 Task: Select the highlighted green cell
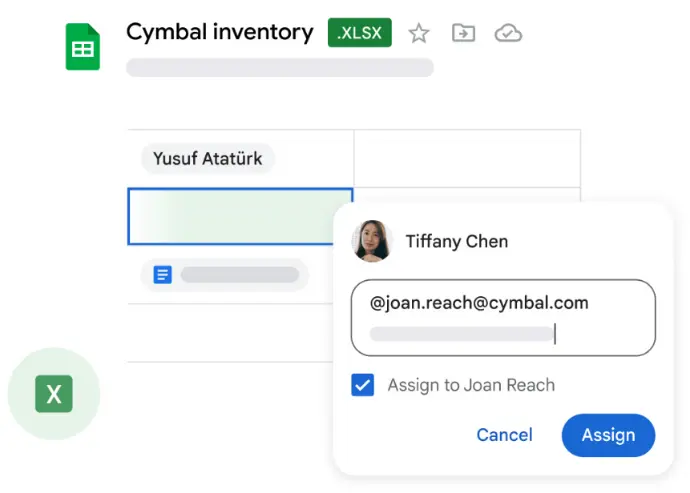click(x=240, y=216)
